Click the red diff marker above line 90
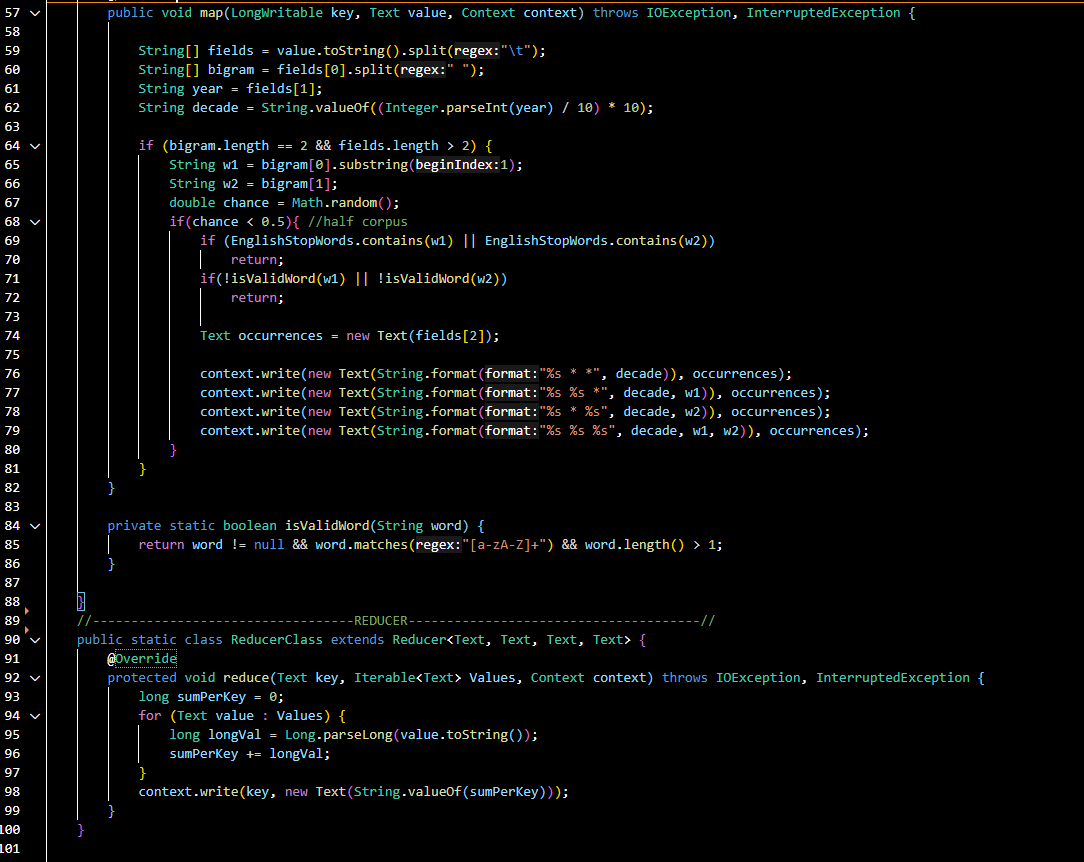The image size is (1084, 862). tap(27, 629)
